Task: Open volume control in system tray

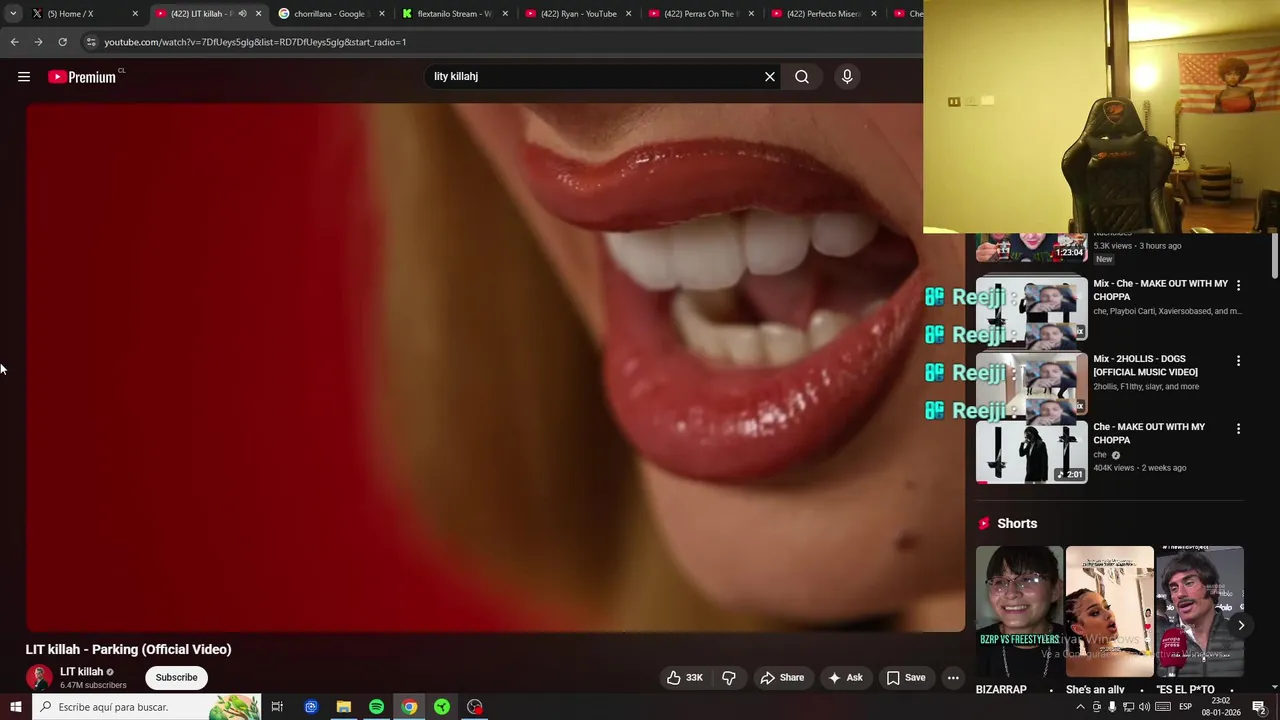Action: pyautogui.click(x=1144, y=707)
